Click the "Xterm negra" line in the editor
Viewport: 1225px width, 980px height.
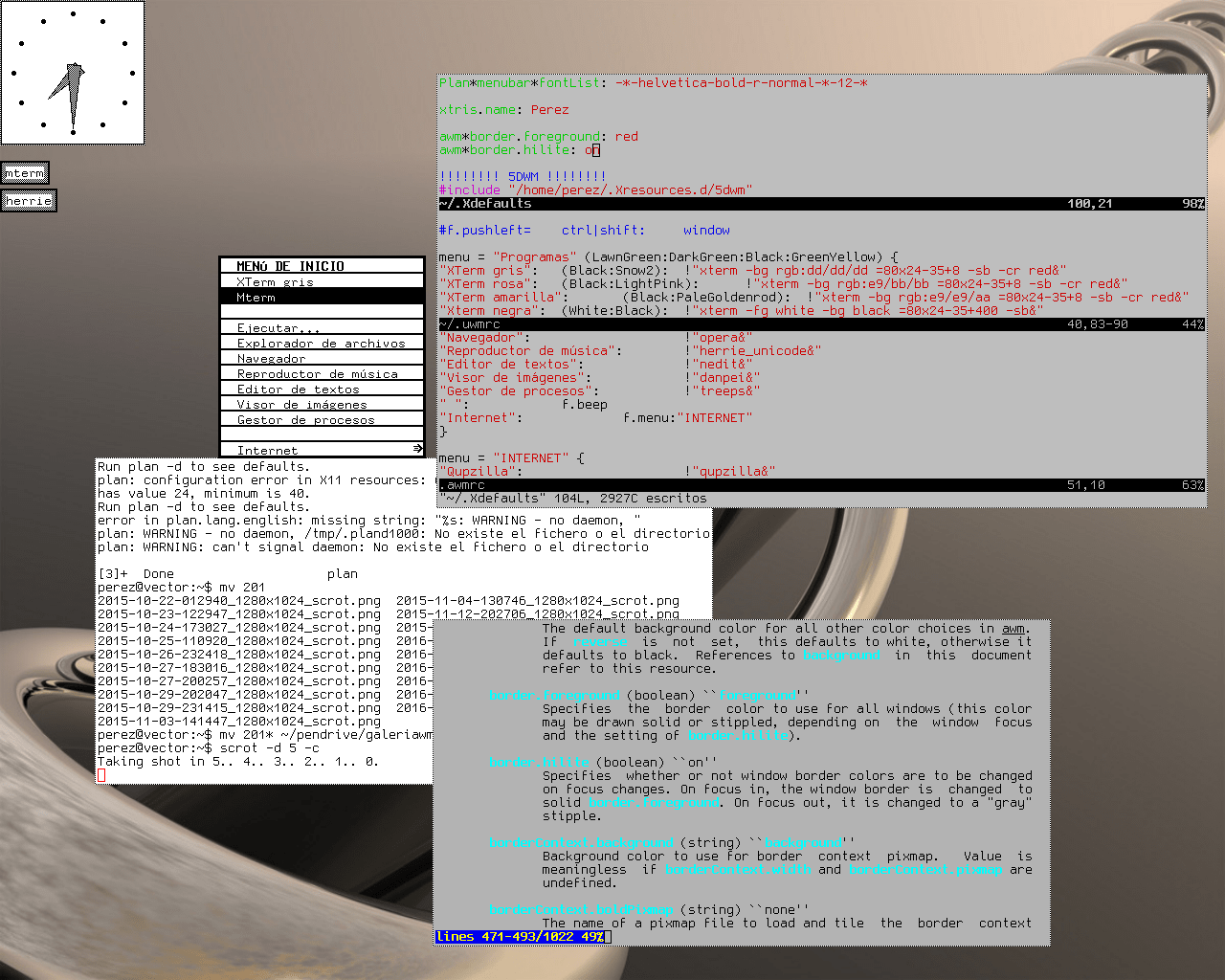point(742,311)
